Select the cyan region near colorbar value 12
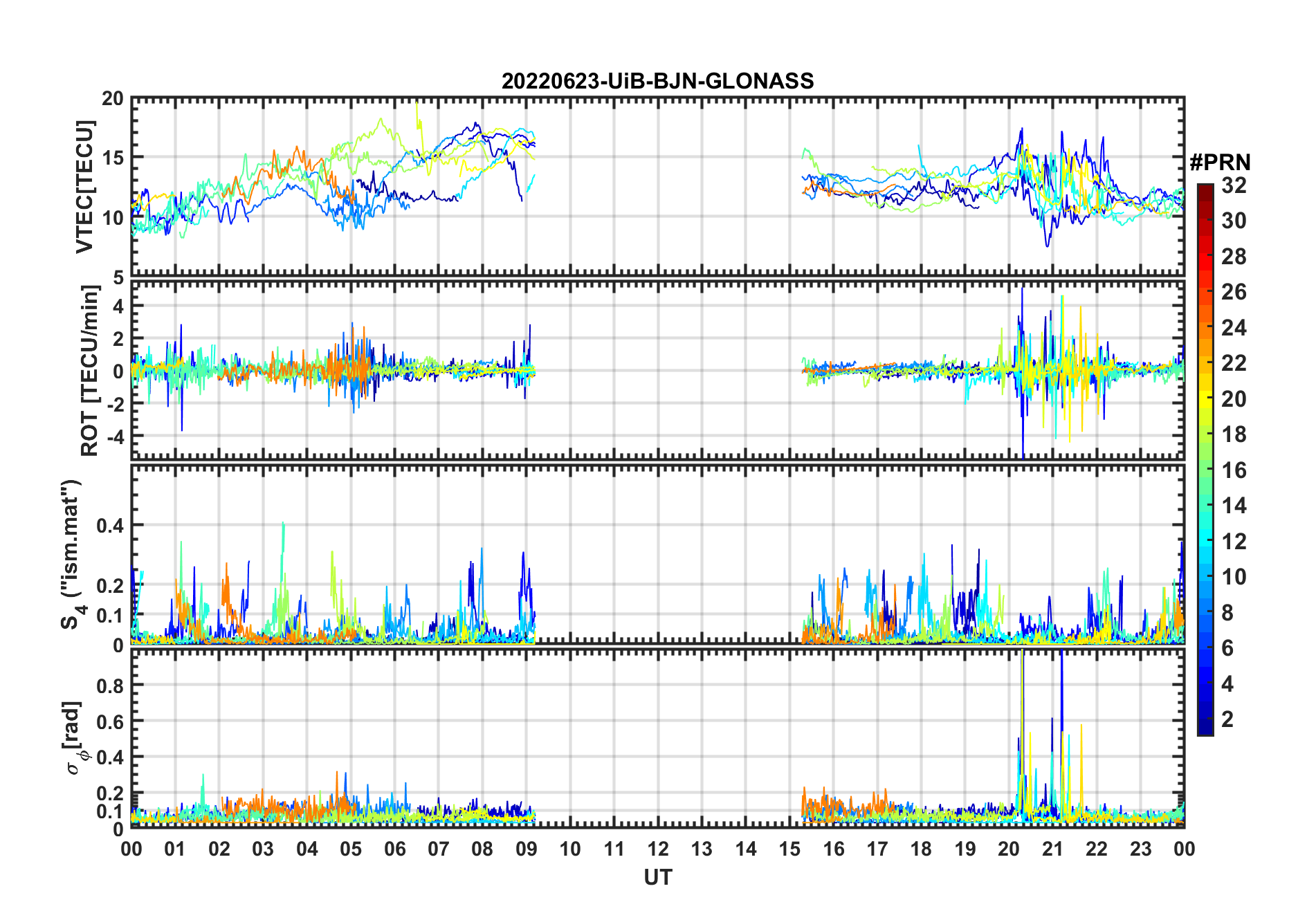1316x920 pixels. click(1205, 541)
